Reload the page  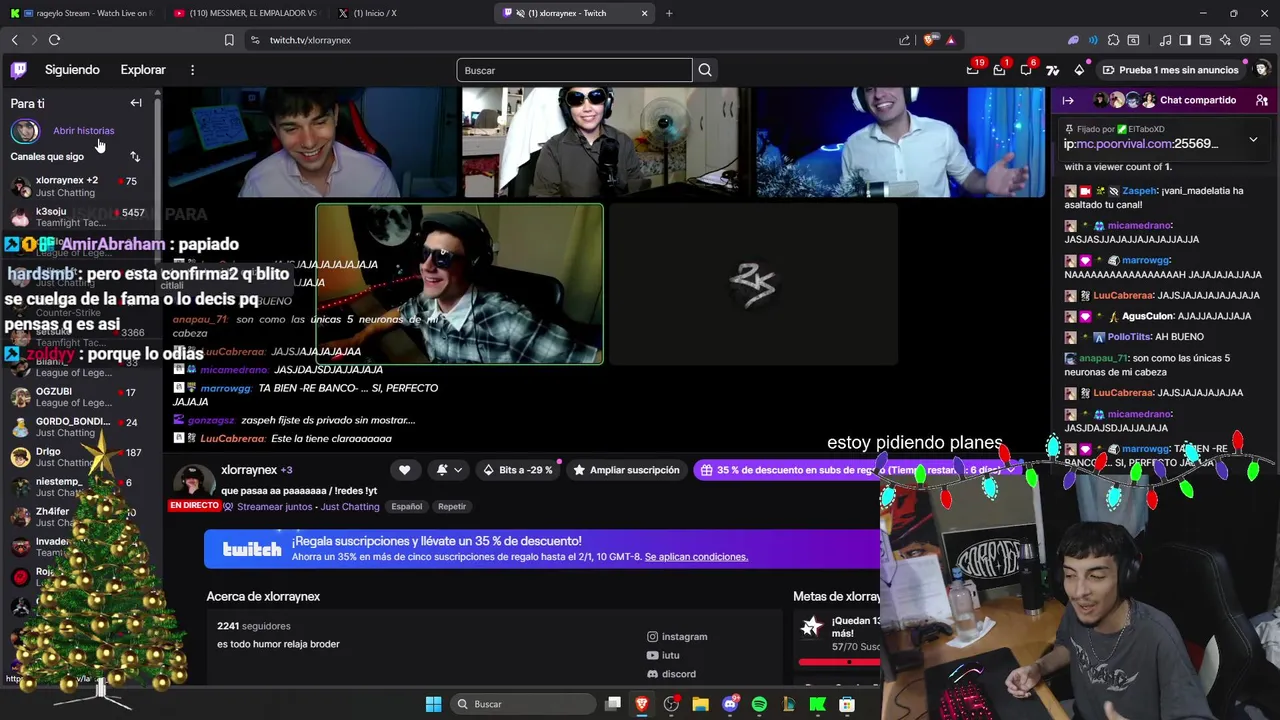(x=54, y=40)
